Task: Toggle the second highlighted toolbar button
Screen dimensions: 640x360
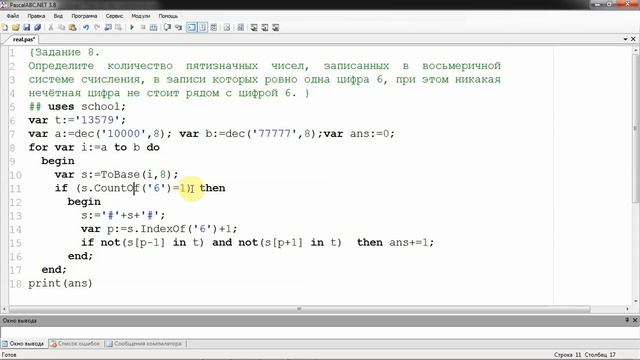Action: [202, 27]
